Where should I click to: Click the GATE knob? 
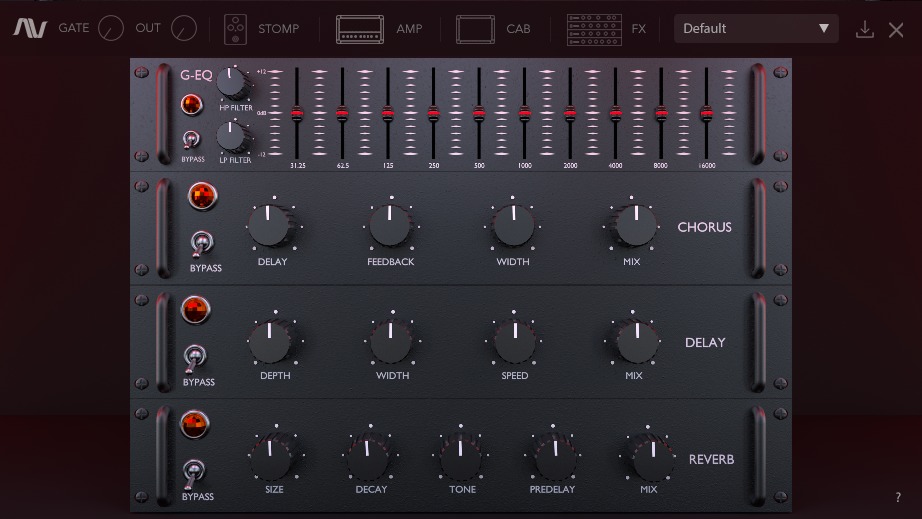pos(111,28)
